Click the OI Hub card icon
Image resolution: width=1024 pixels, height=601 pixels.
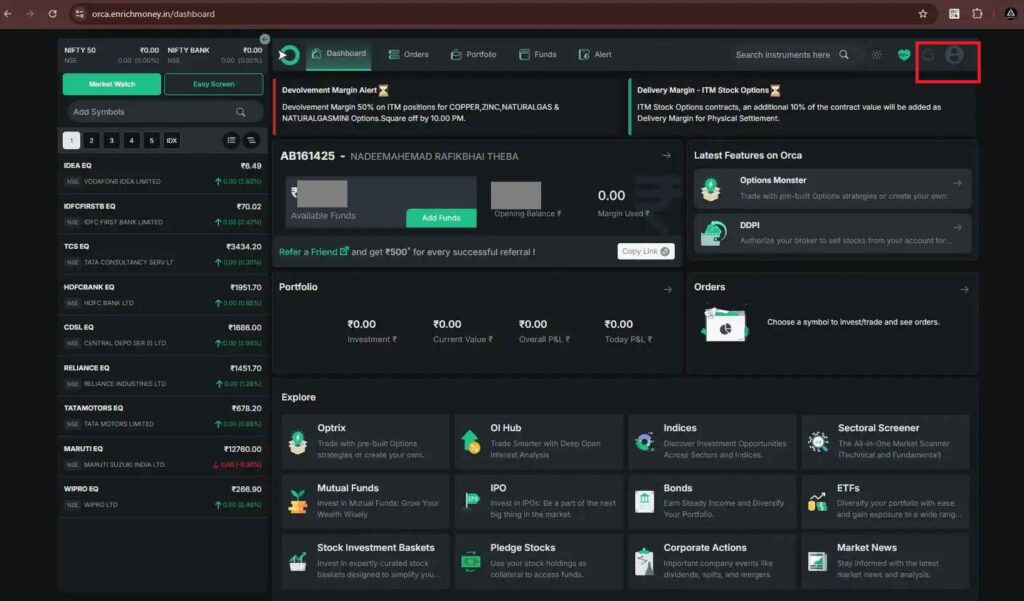[x=471, y=442]
